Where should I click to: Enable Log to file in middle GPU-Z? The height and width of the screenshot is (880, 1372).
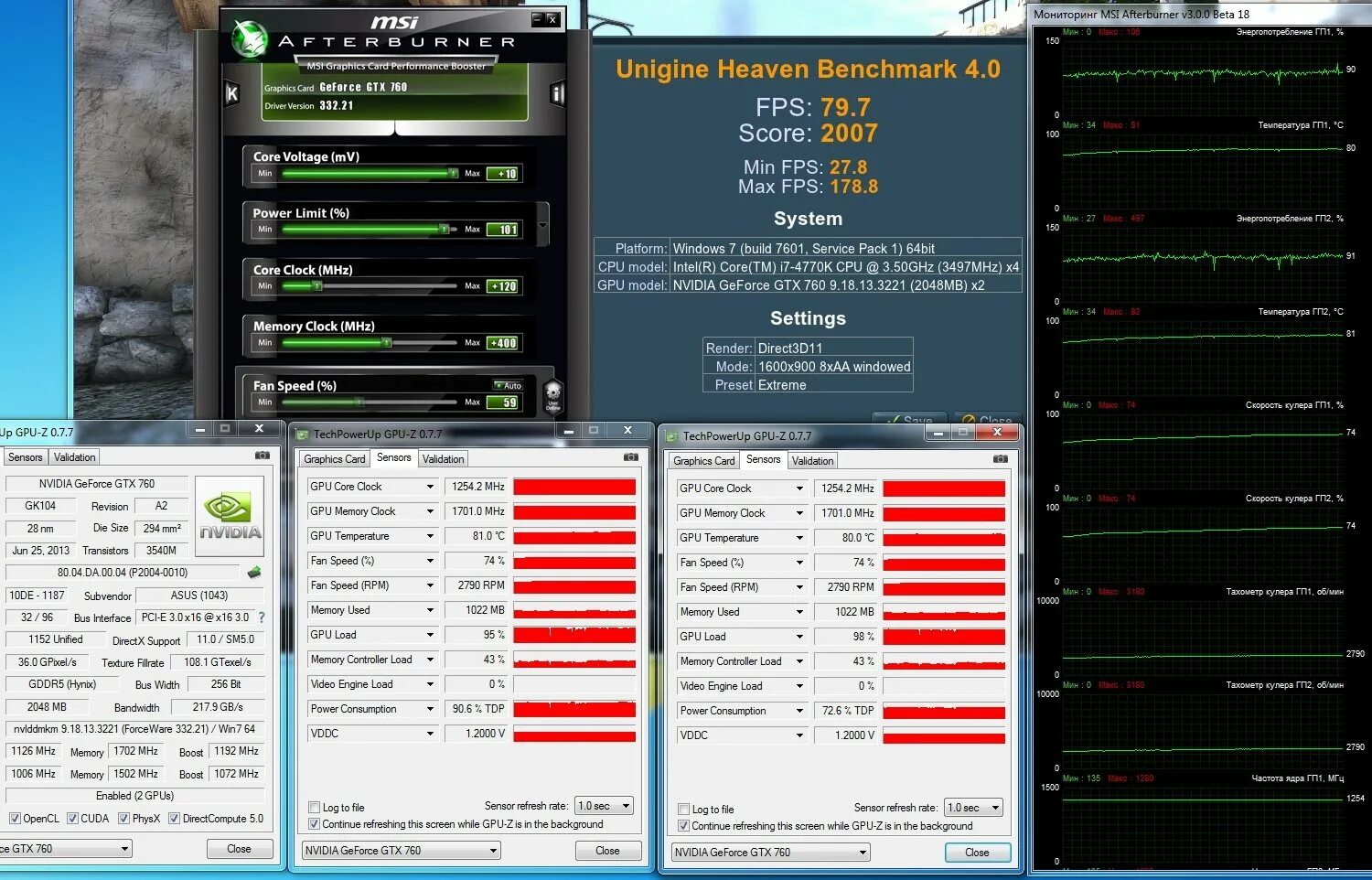click(315, 808)
